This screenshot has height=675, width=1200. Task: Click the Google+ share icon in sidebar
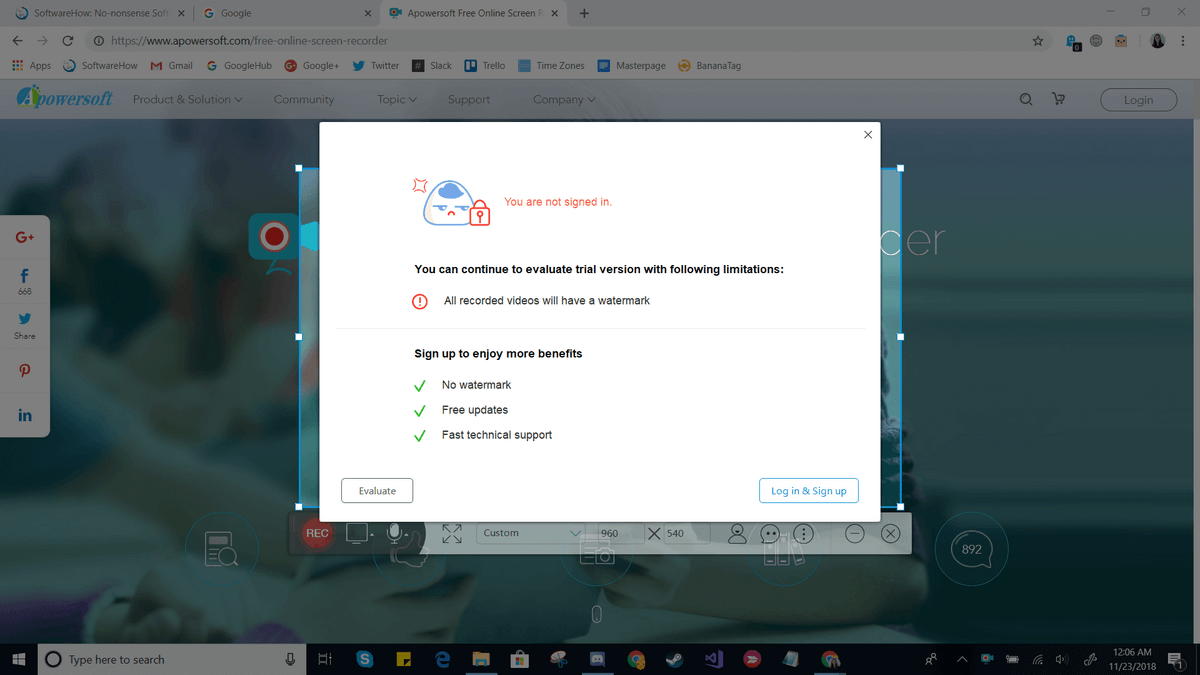tap(25, 237)
